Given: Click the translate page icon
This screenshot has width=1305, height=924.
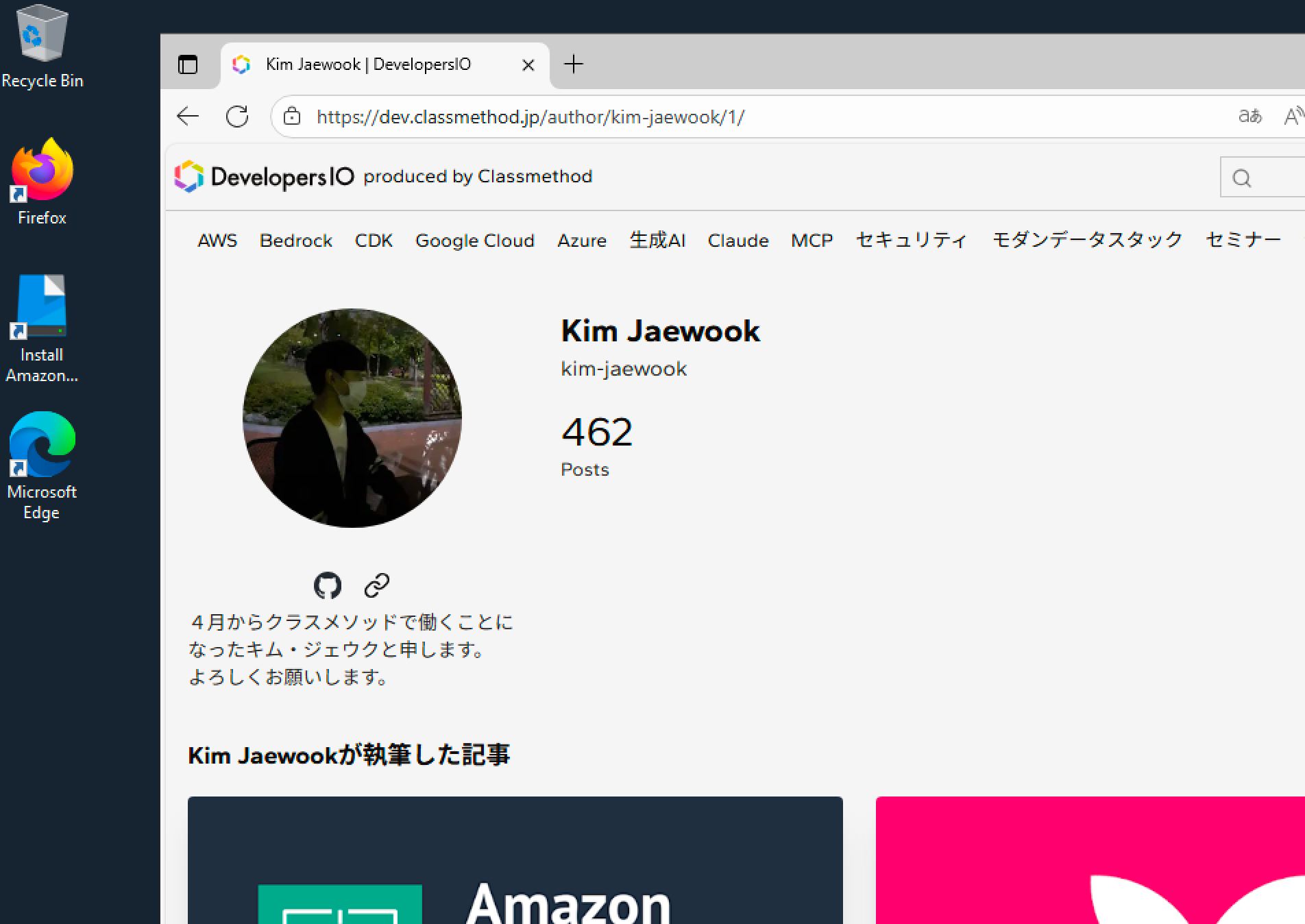Looking at the screenshot, I should coord(1250,117).
